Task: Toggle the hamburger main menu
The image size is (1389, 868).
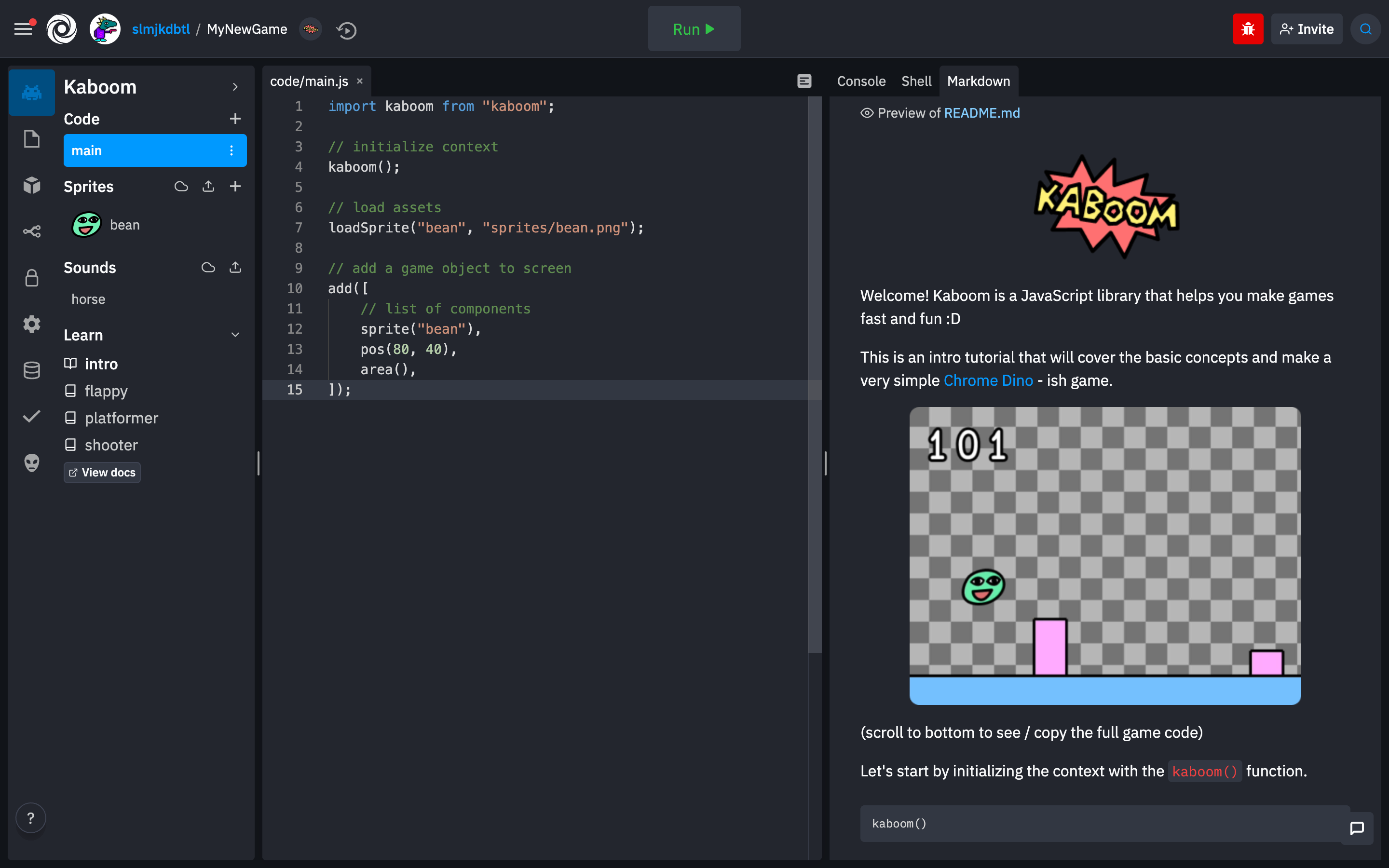Action: [24, 29]
